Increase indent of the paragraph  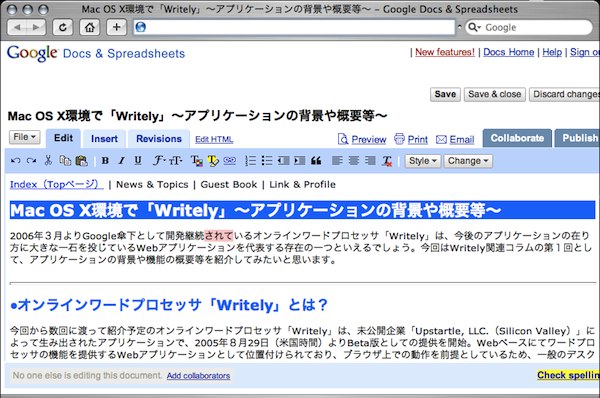coord(300,161)
